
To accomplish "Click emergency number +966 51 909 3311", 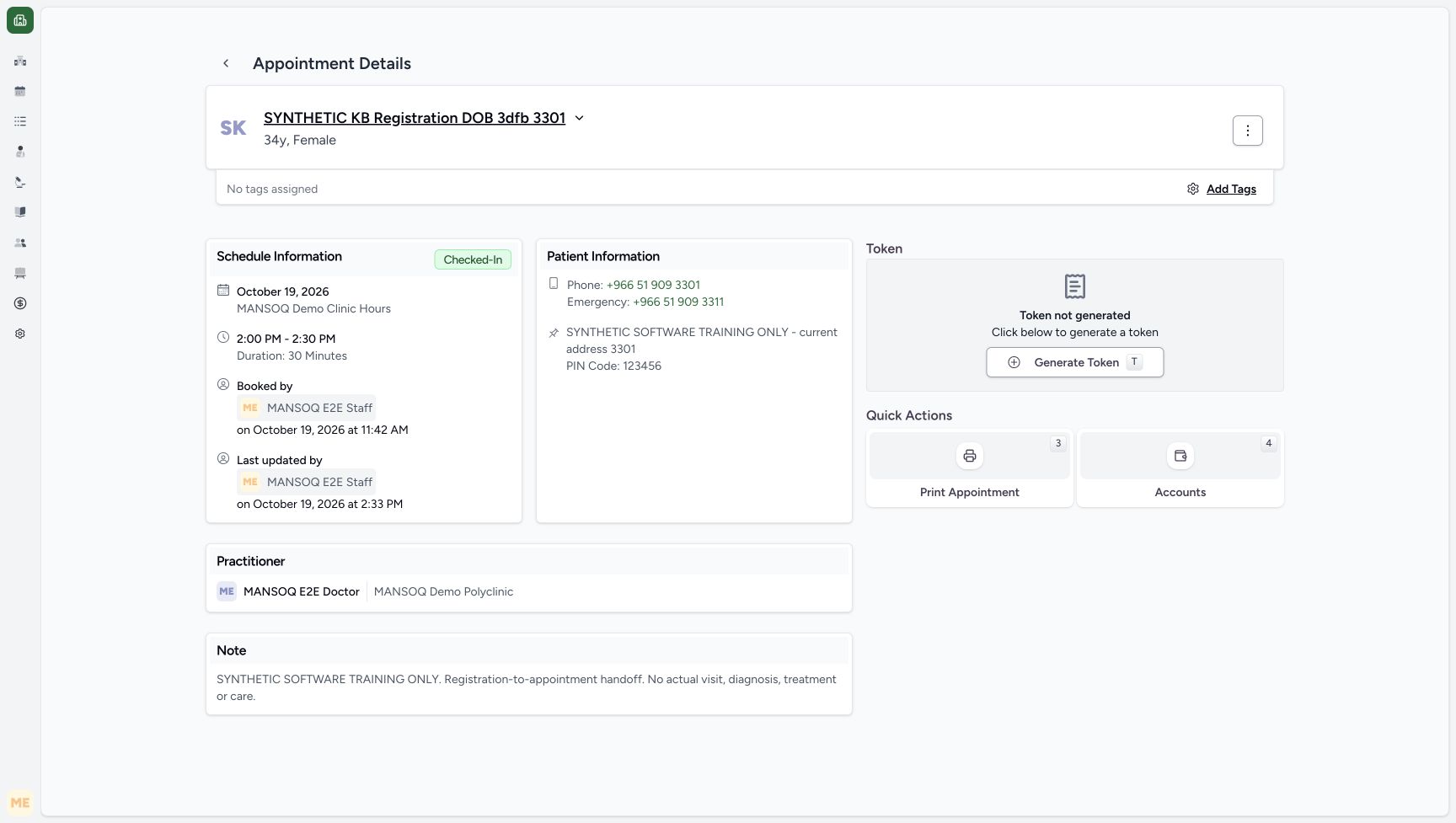I will pyautogui.click(x=678, y=302).
